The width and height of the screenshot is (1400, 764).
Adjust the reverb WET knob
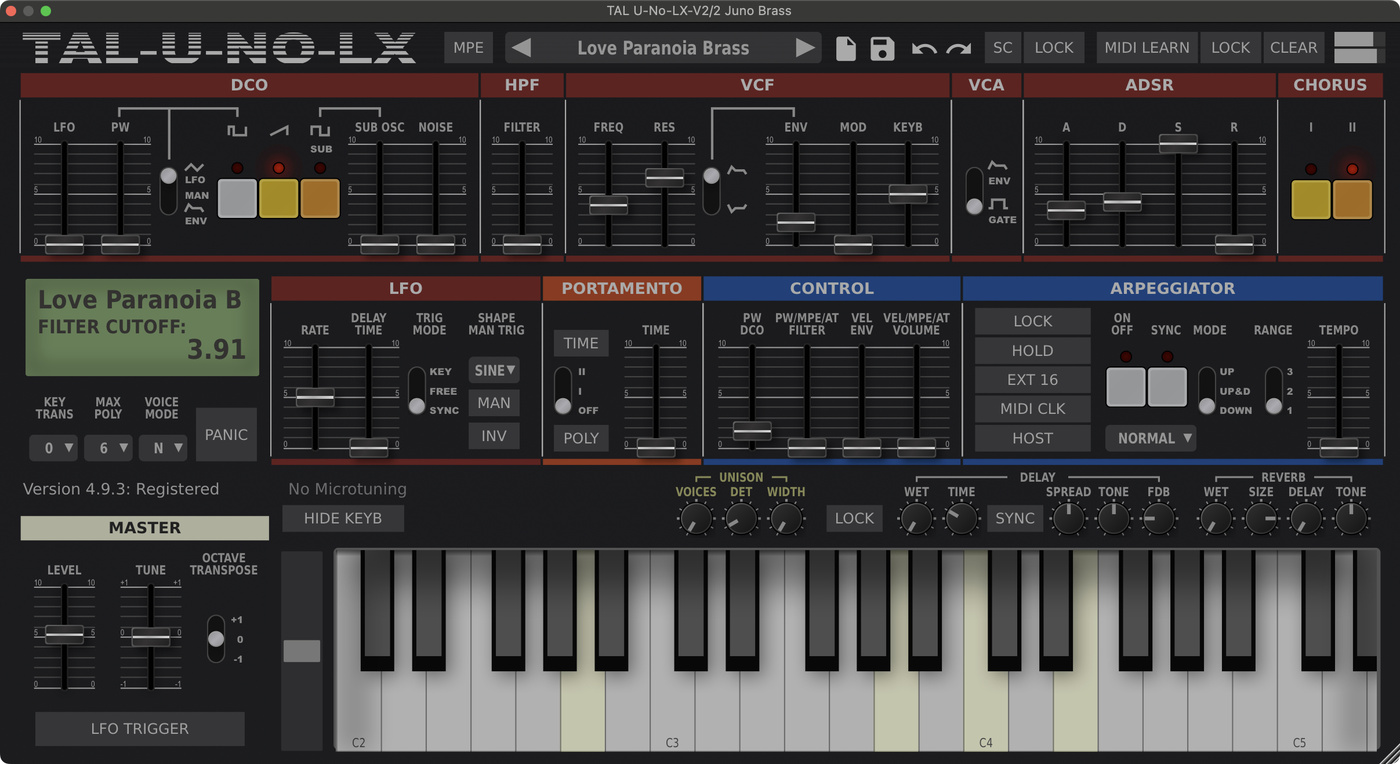1216,518
